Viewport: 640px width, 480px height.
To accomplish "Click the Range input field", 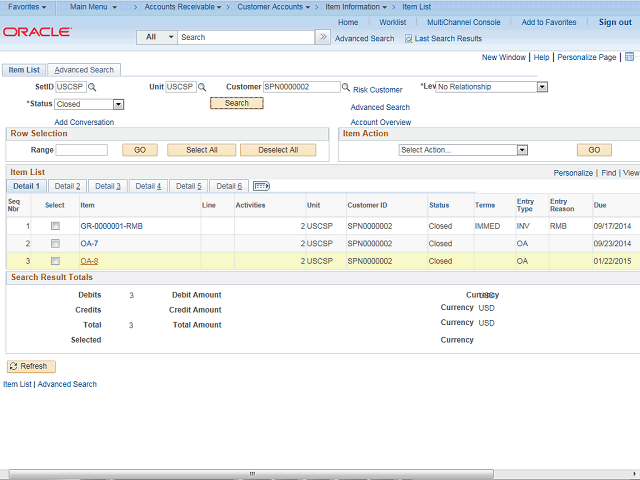I will (82, 150).
